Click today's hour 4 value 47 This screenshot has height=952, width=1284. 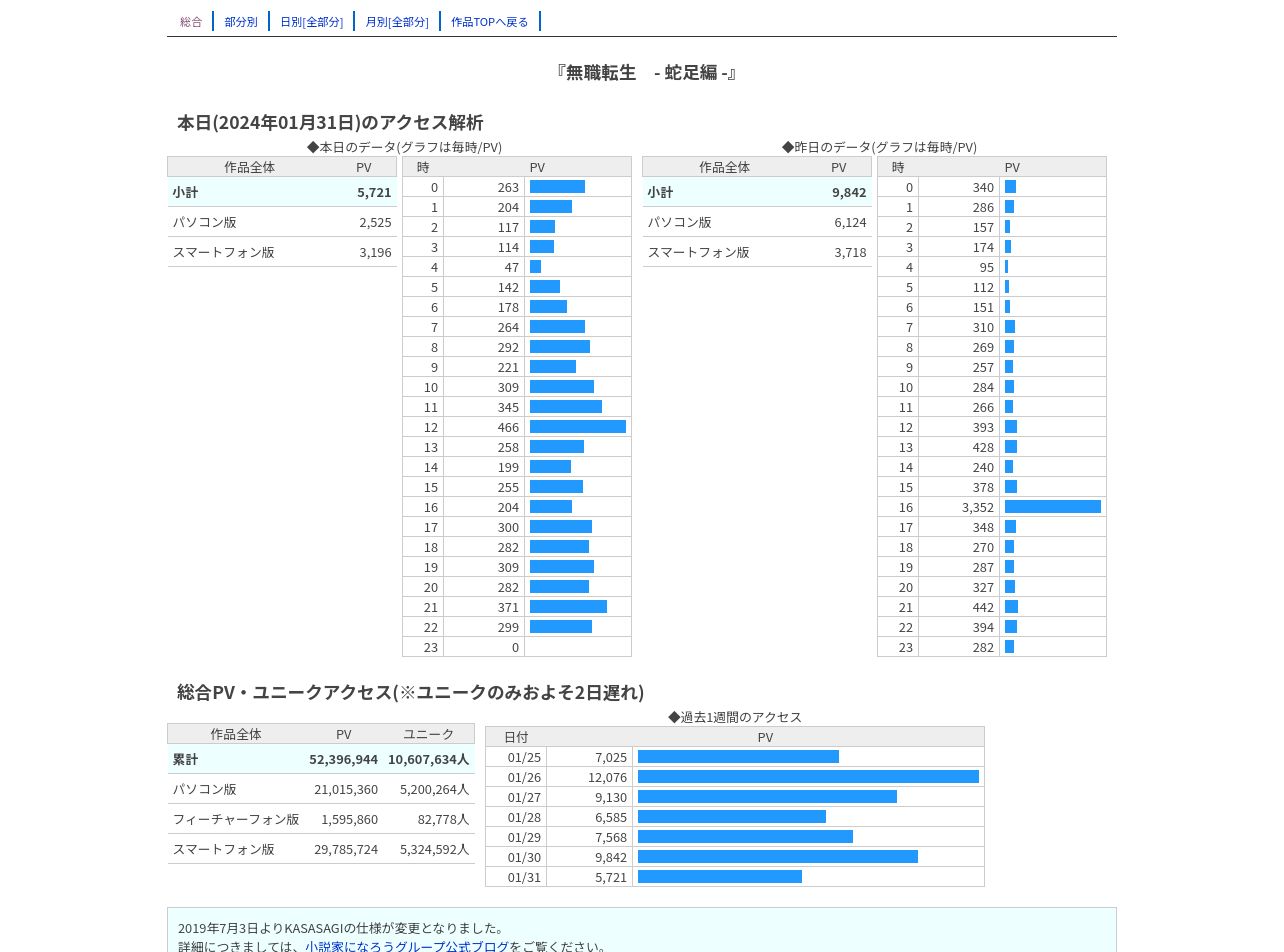tap(511, 267)
